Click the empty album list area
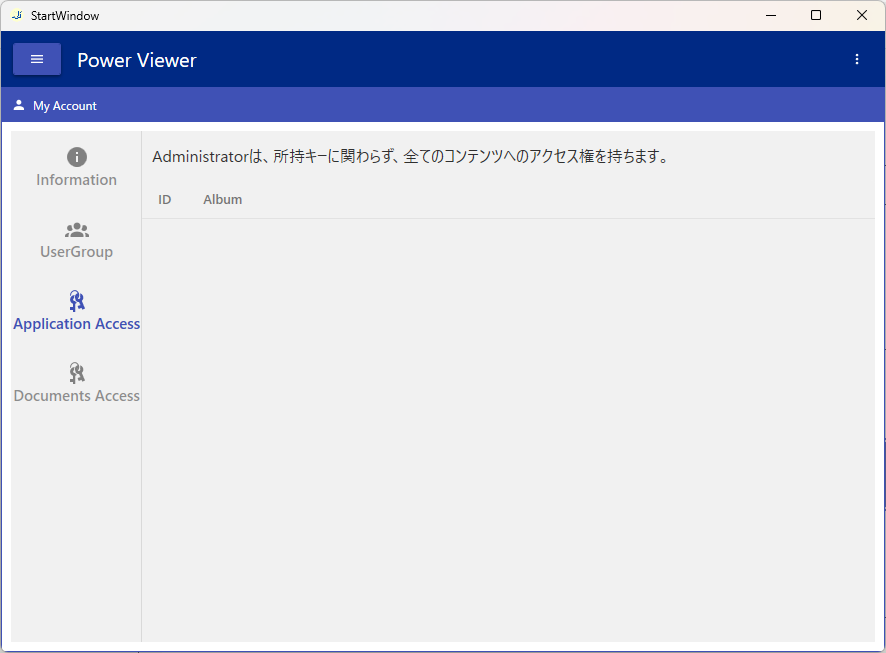Image resolution: width=886 pixels, height=653 pixels. 508,430
